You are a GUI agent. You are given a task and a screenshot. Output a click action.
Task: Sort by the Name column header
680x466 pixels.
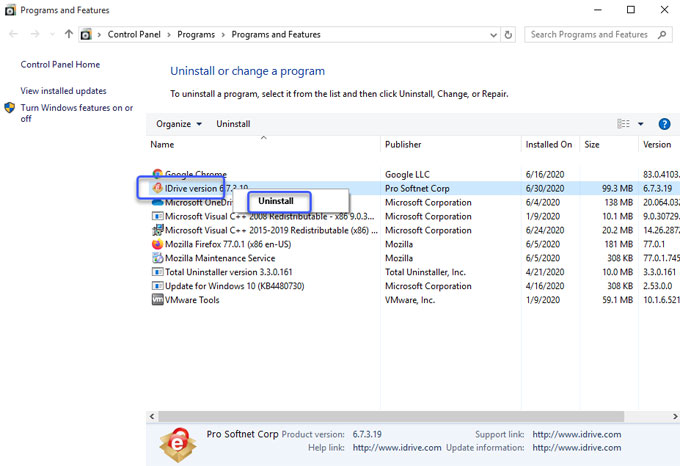click(x=162, y=145)
